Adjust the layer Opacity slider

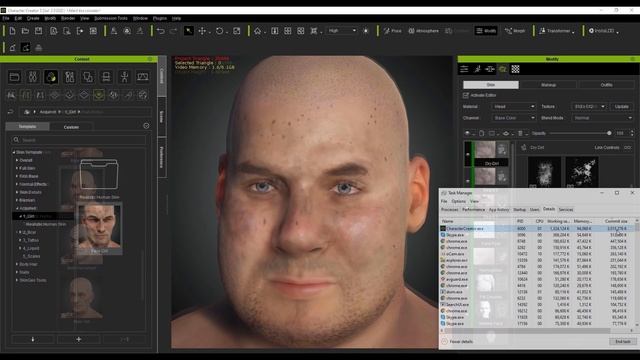[580, 133]
